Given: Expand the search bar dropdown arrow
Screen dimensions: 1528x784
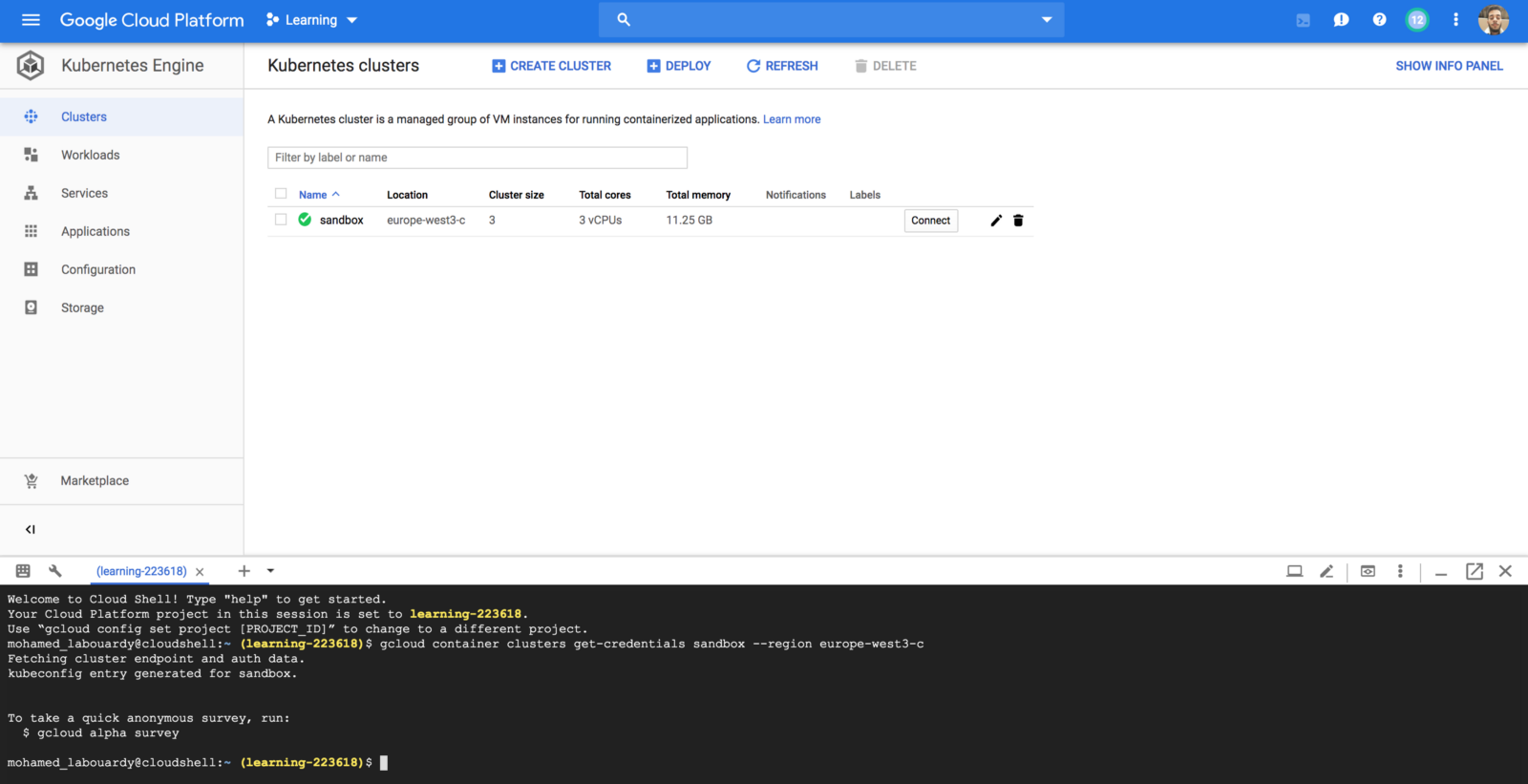Looking at the screenshot, I should click(1047, 19).
